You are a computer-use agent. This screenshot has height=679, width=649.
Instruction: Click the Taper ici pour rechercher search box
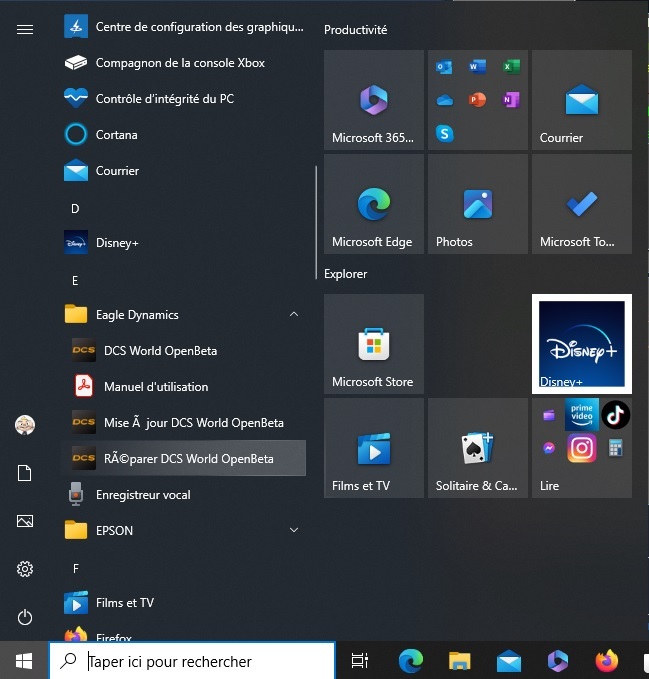[192, 661]
